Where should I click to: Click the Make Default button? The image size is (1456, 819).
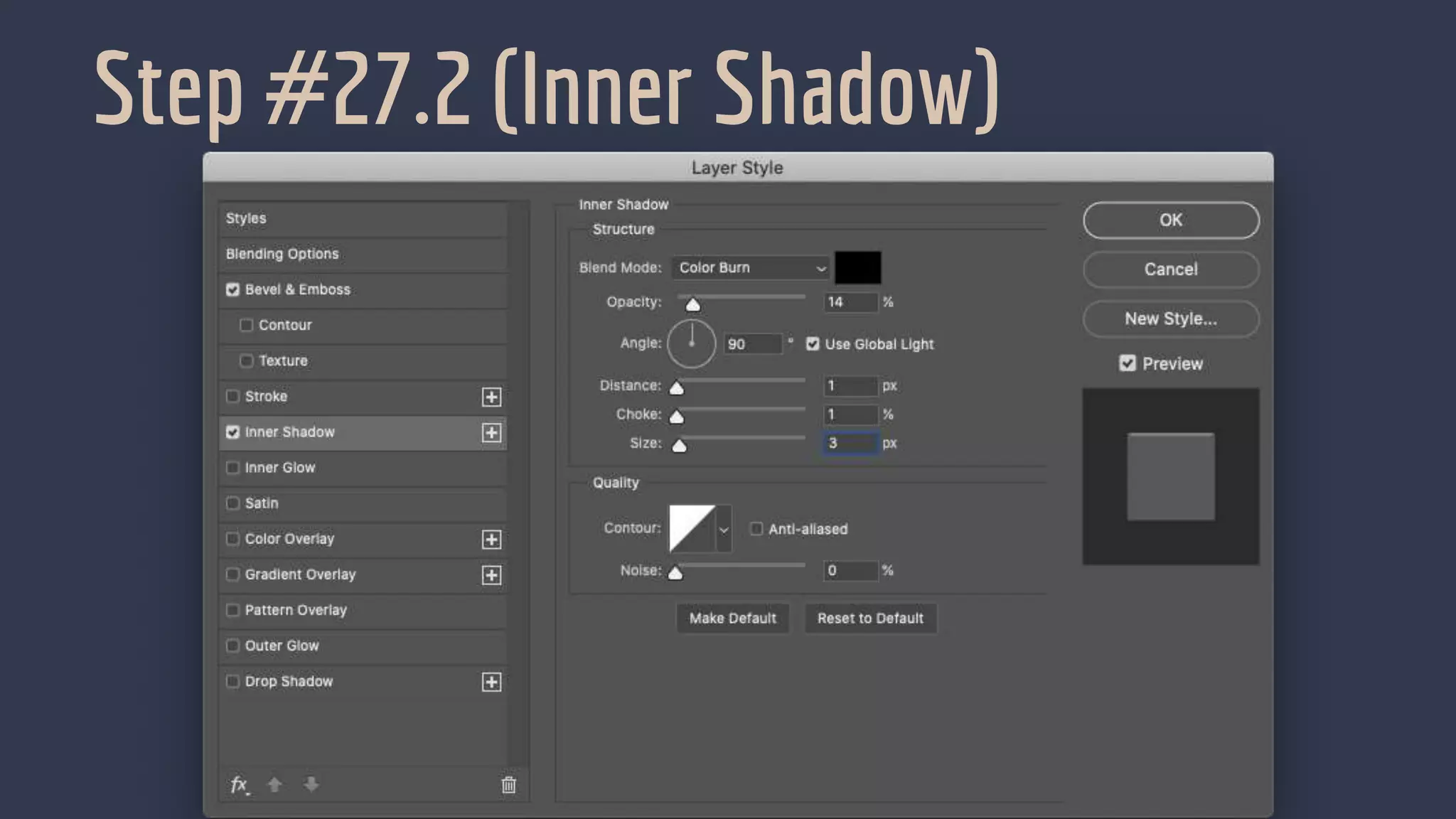732,619
